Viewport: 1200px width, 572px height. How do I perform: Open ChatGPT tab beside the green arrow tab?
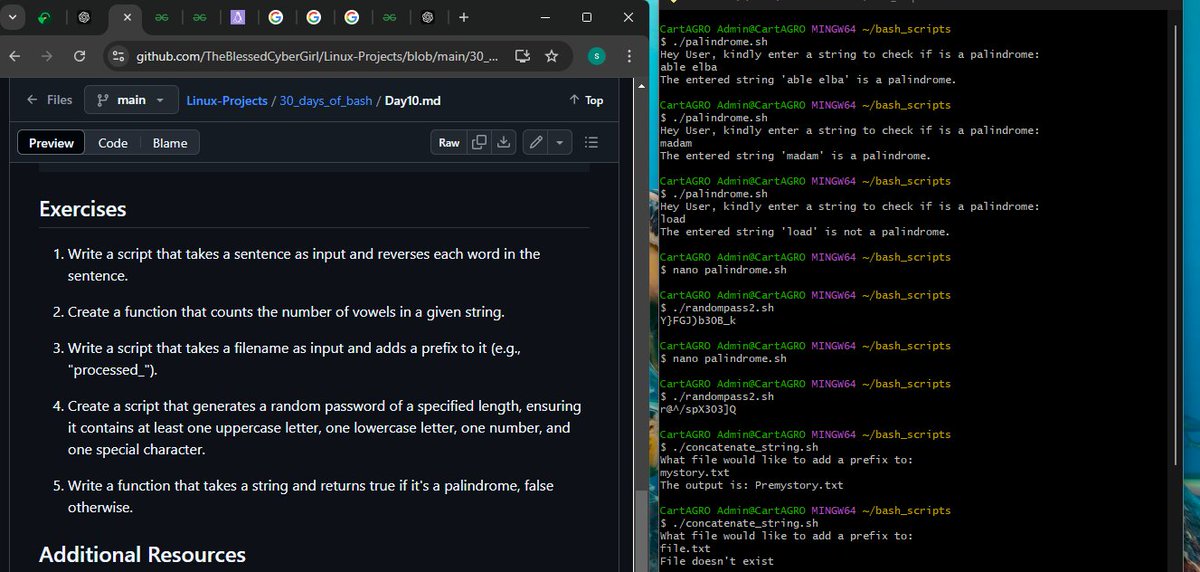coord(84,17)
